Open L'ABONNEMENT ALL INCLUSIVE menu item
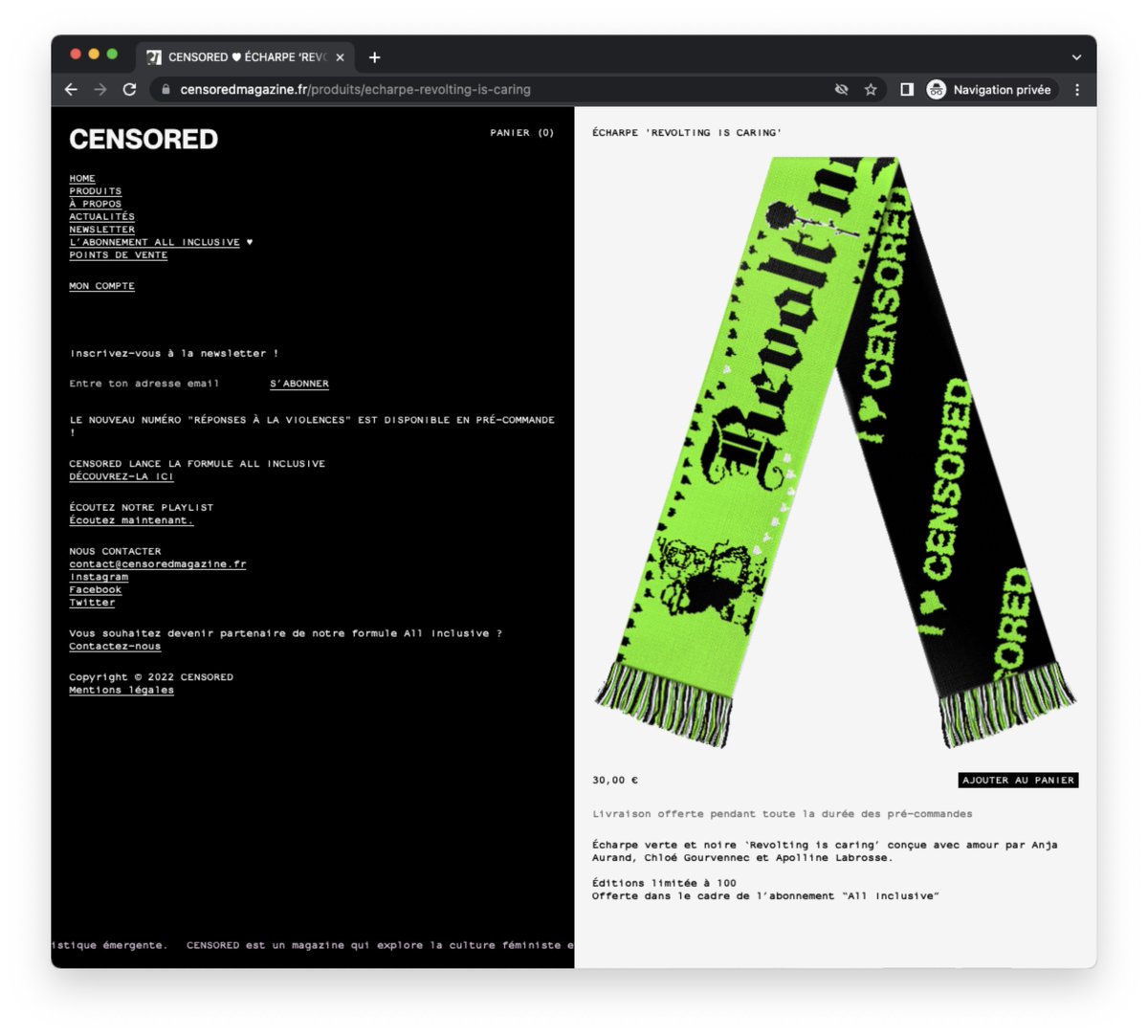Image resolution: width=1148 pixels, height=1036 pixels. pos(155,242)
